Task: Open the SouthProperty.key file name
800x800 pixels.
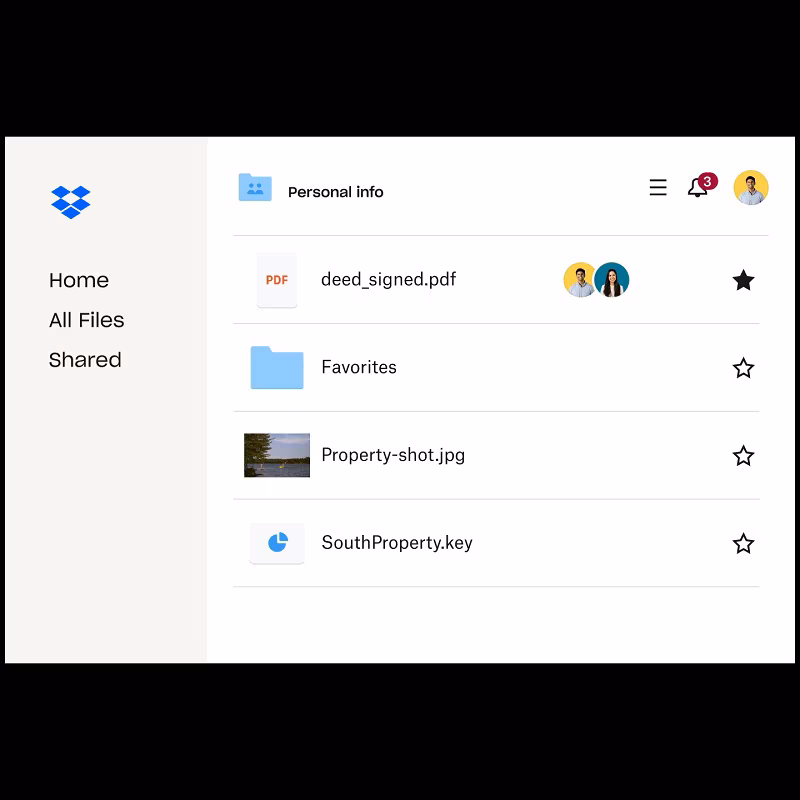Action: pos(397,543)
